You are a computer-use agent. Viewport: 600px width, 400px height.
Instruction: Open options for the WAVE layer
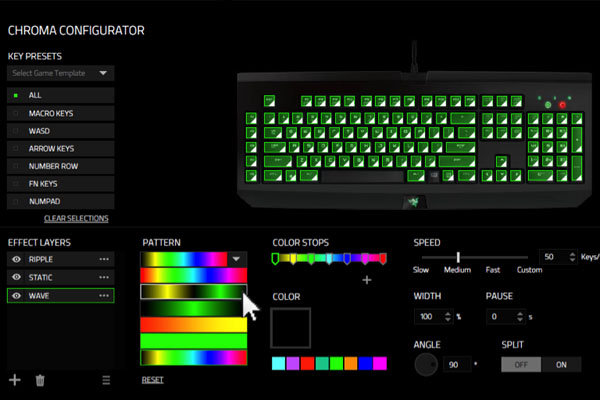coord(103,296)
